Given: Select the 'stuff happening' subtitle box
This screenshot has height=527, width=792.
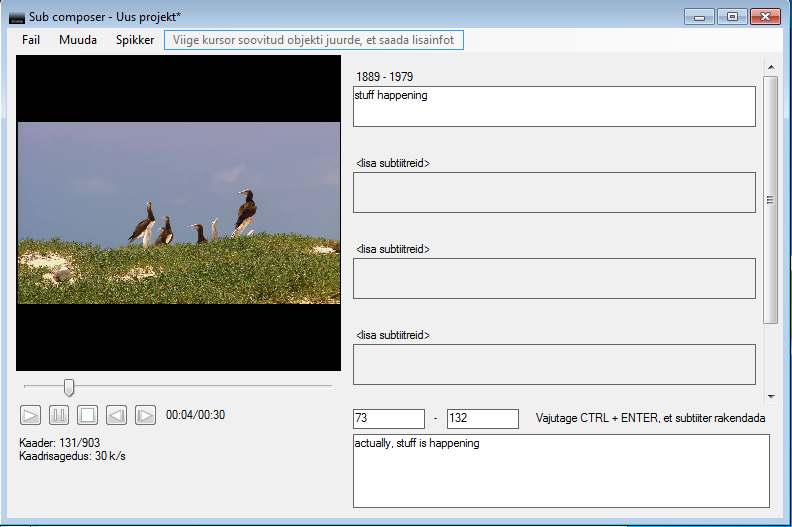Looking at the screenshot, I should 554,106.
